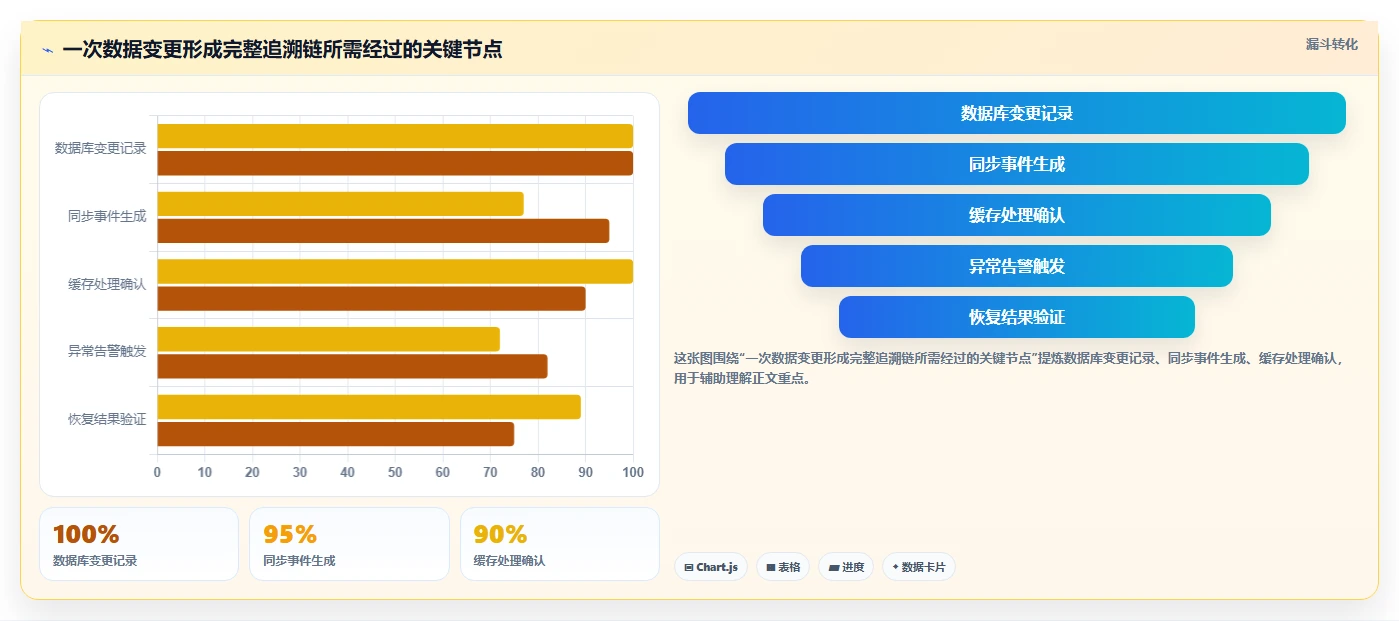Viewport: 1399px width, 621px height.
Task: Select the 异常告警触发 funnel stage
Action: (x=1016, y=266)
